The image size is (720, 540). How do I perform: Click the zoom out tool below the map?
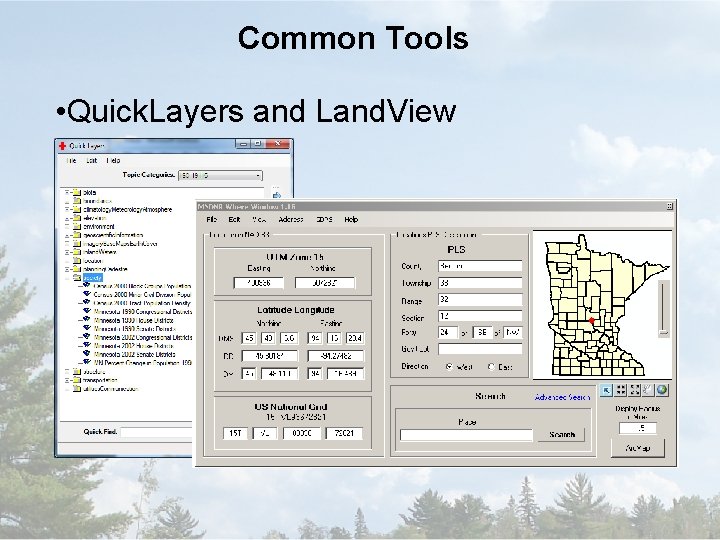(x=635, y=390)
